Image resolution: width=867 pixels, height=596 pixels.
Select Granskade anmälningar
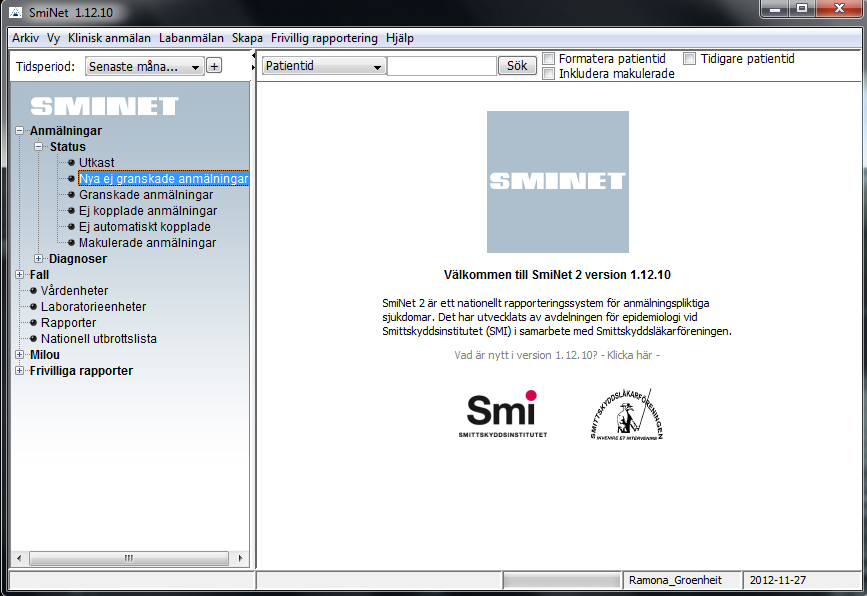pyautogui.click(x=146, y=195)
